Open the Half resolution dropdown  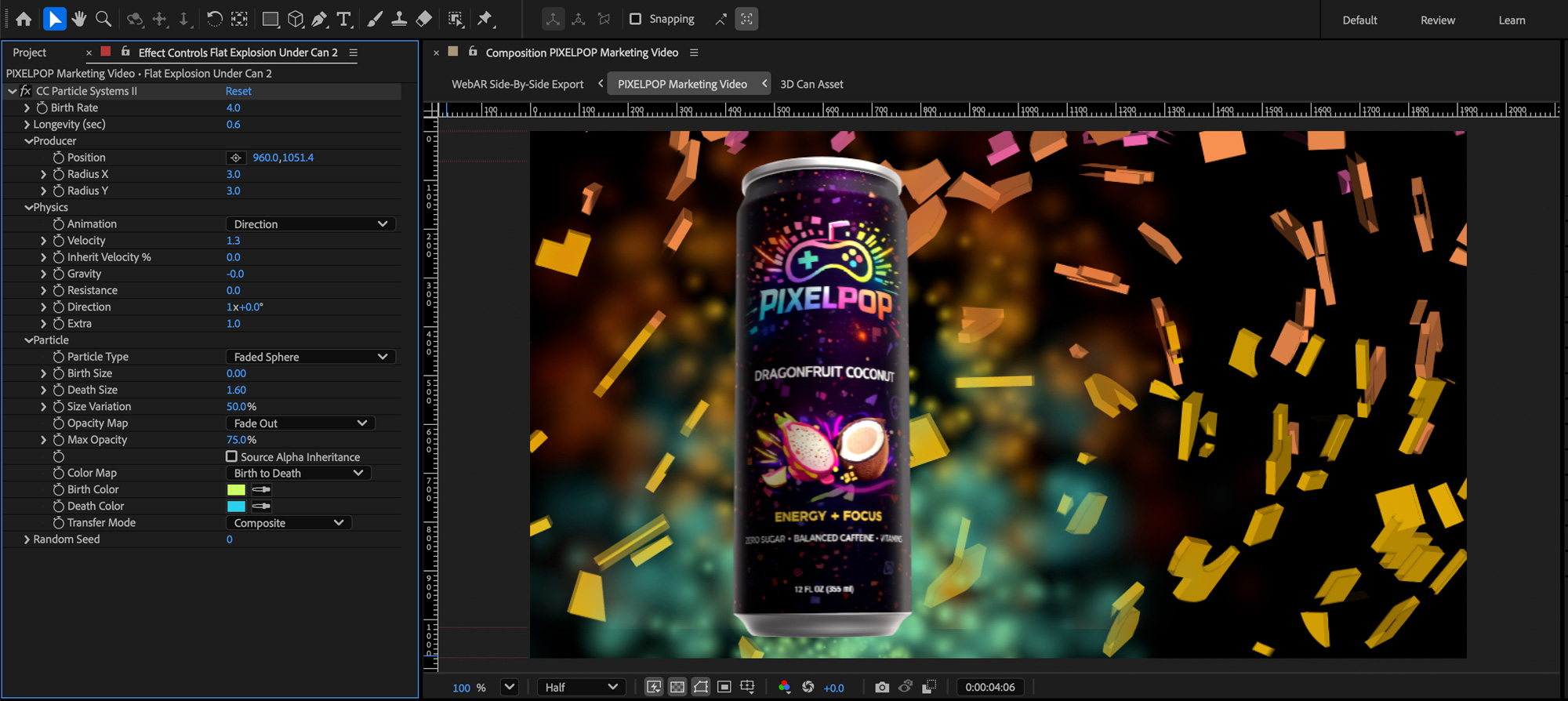581,688
